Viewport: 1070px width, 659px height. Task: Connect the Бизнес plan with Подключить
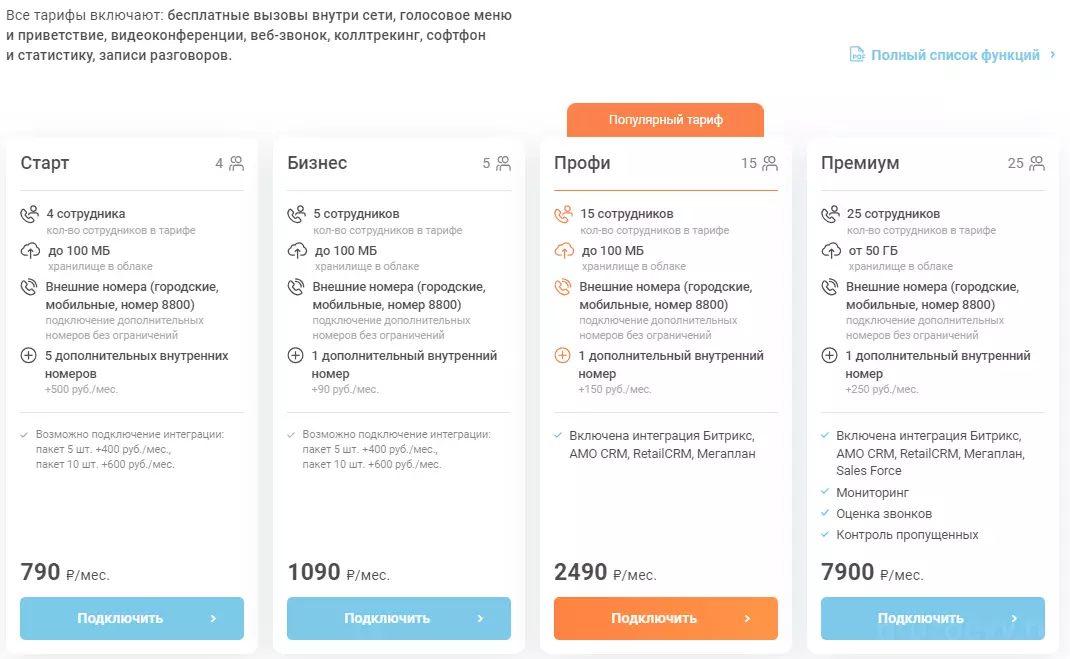tap(399, 618)
